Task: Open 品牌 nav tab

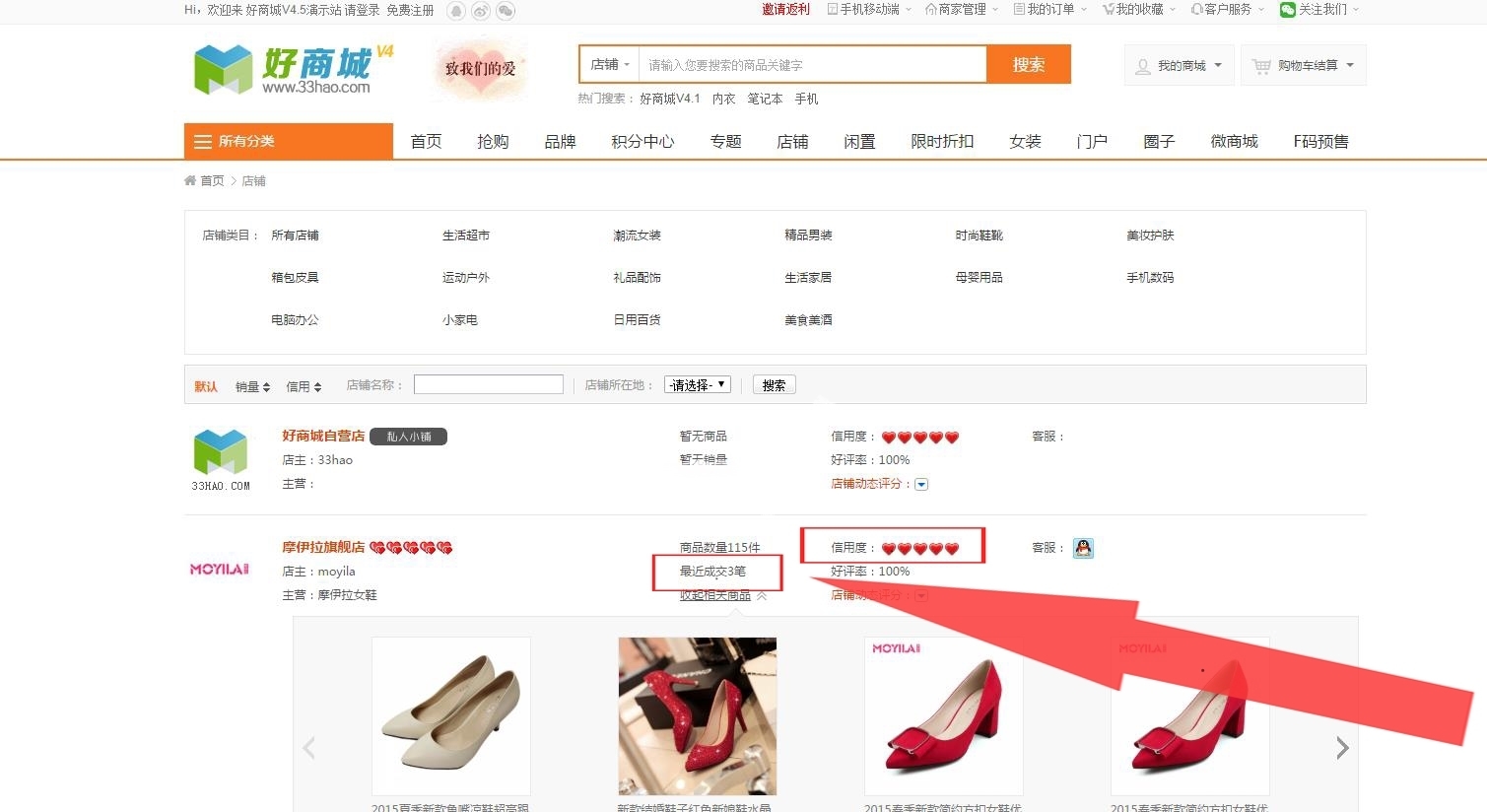Action: click(x=560, y=142)
